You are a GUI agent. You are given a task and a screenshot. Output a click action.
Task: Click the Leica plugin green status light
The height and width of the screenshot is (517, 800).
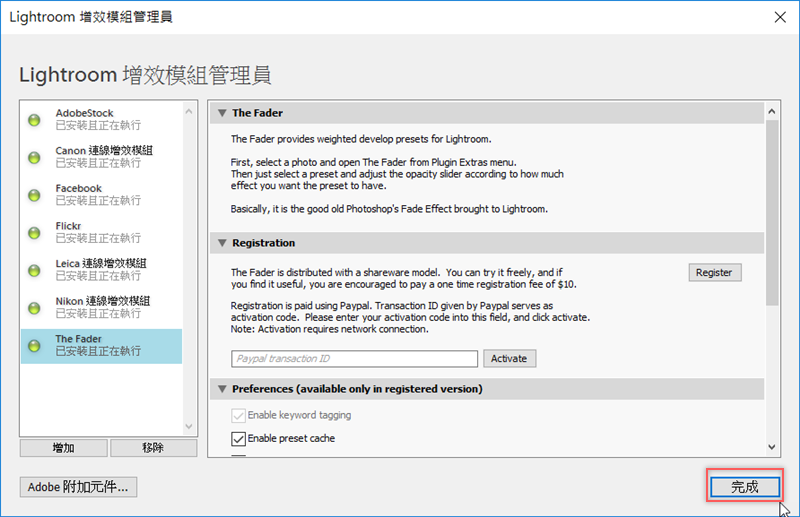click(34, 270)
